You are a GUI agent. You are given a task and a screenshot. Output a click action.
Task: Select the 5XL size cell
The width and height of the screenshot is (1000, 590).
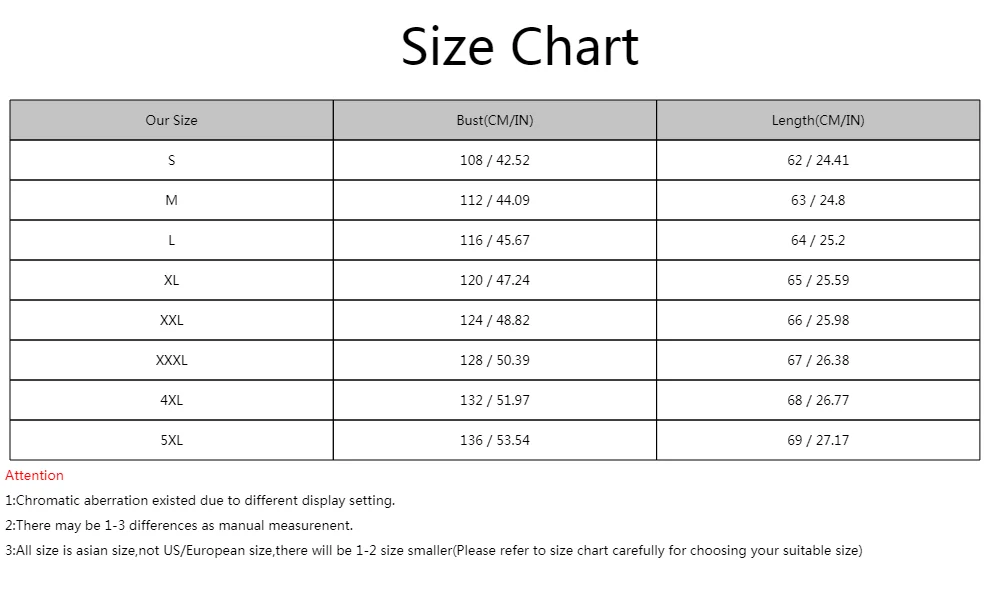171,440
